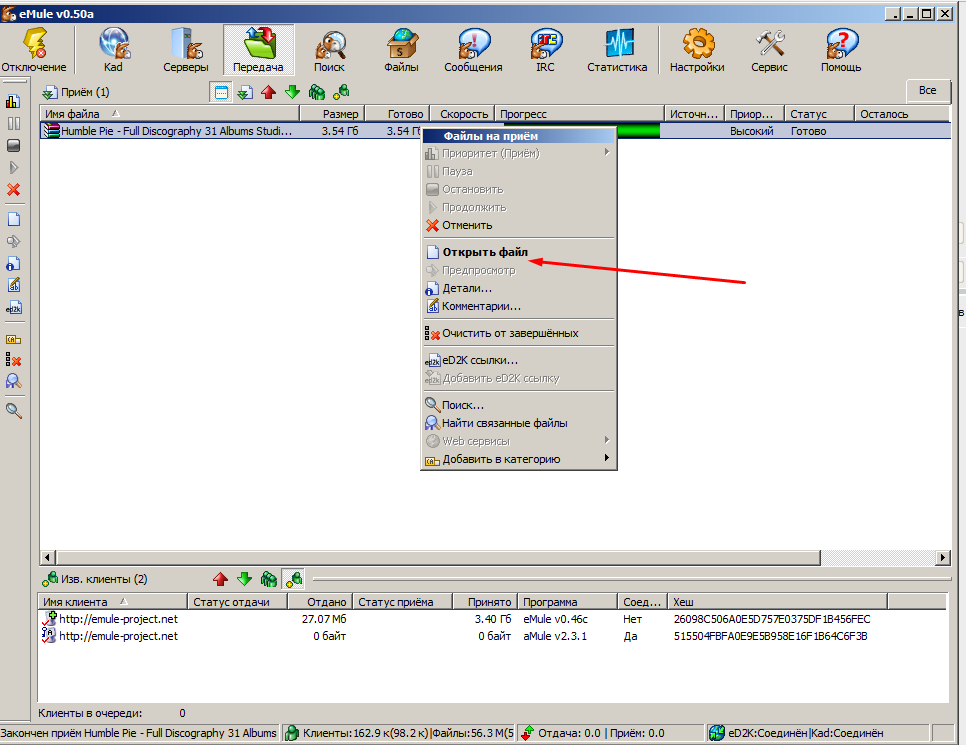Choose Открыть файл in context menu
The width and height of the screenshot is (966, 745).
(519, 252)
